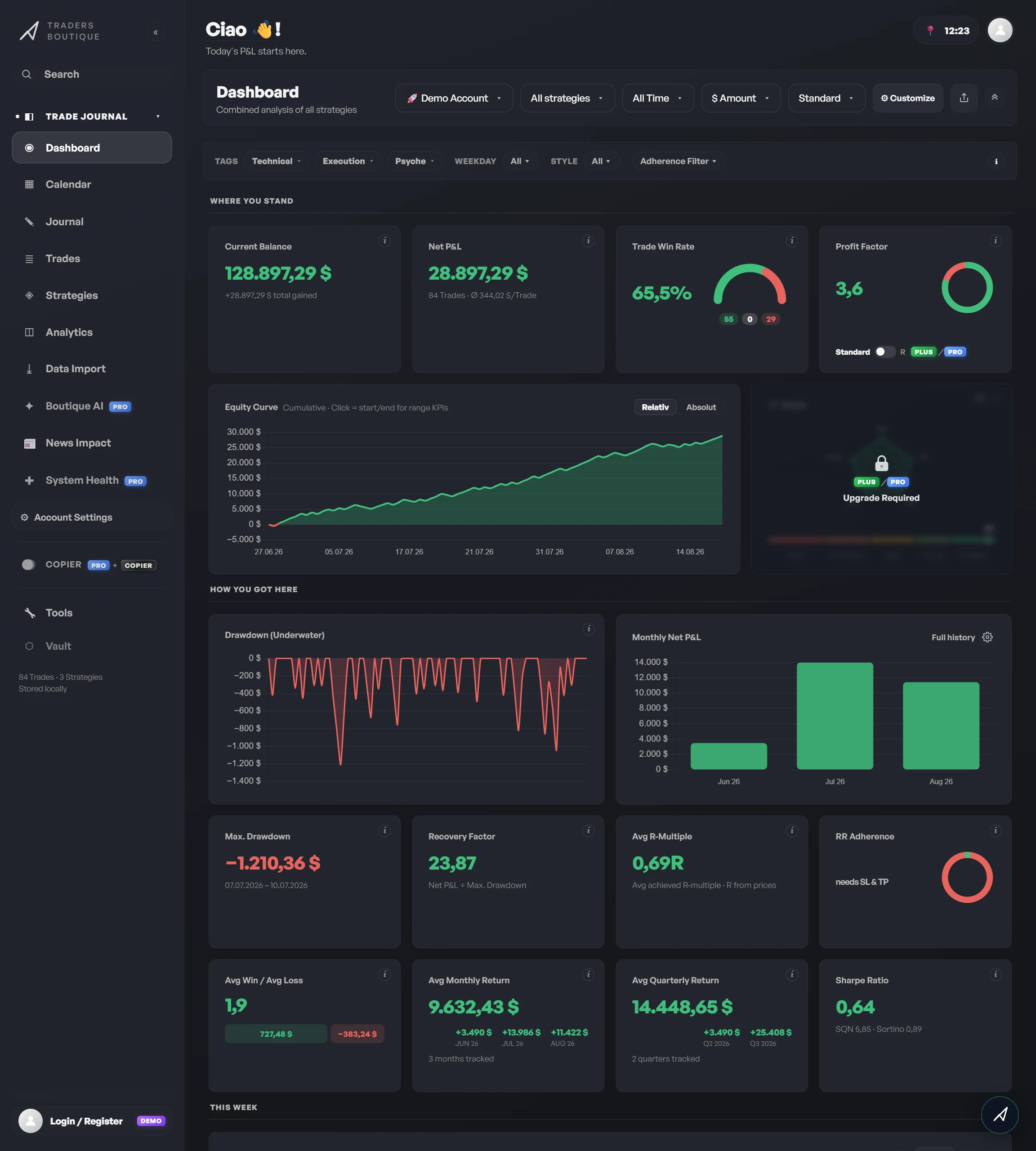This screenshot has width=1036, height=1151.
Task: Toggle Standard/R switch on Profit Factor card
Action: 884,352
